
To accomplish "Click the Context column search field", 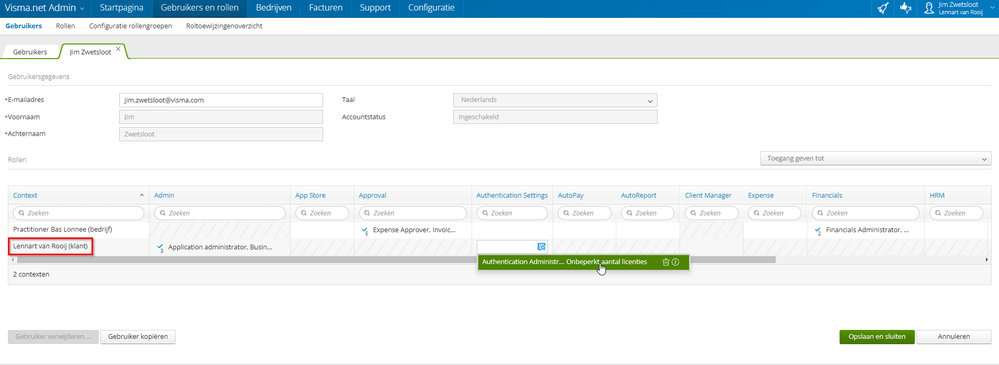I will click(x=79, y=213).
